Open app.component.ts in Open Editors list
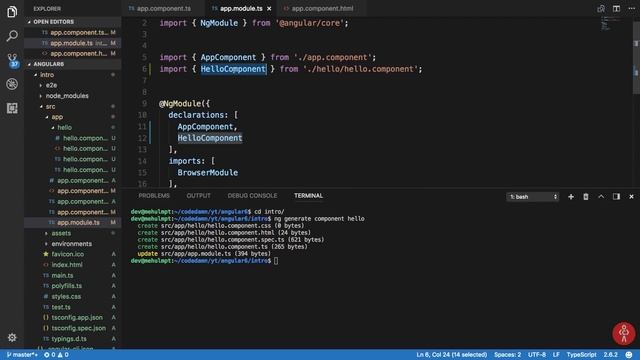 (73, 32)
